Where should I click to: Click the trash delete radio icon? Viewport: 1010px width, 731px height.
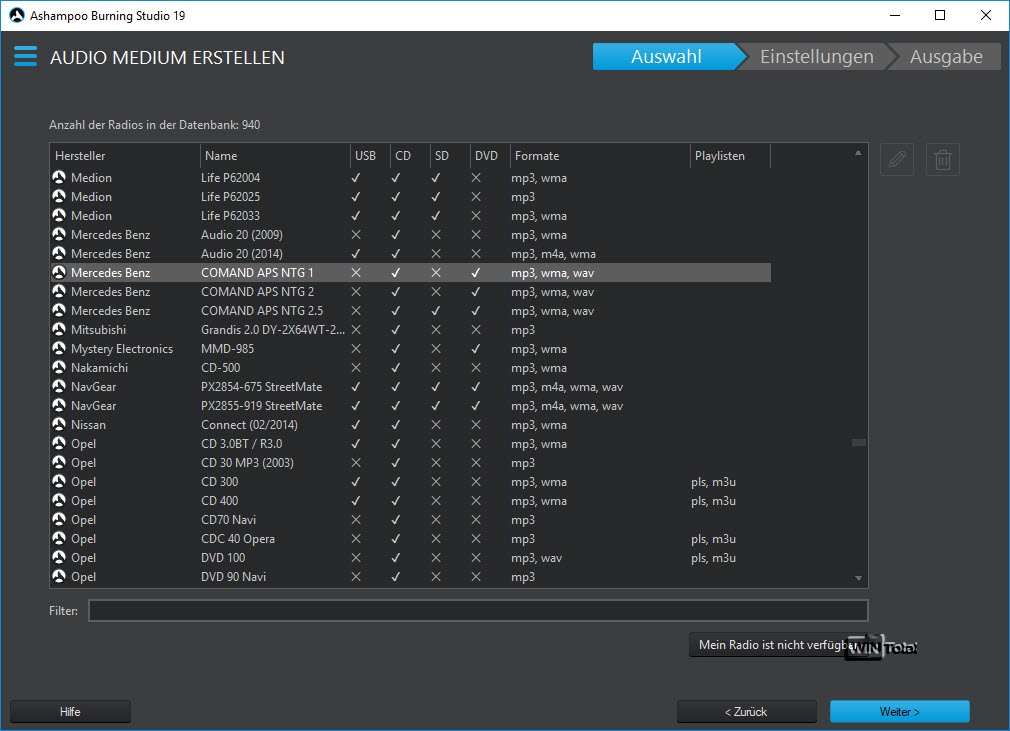point(943,159)
